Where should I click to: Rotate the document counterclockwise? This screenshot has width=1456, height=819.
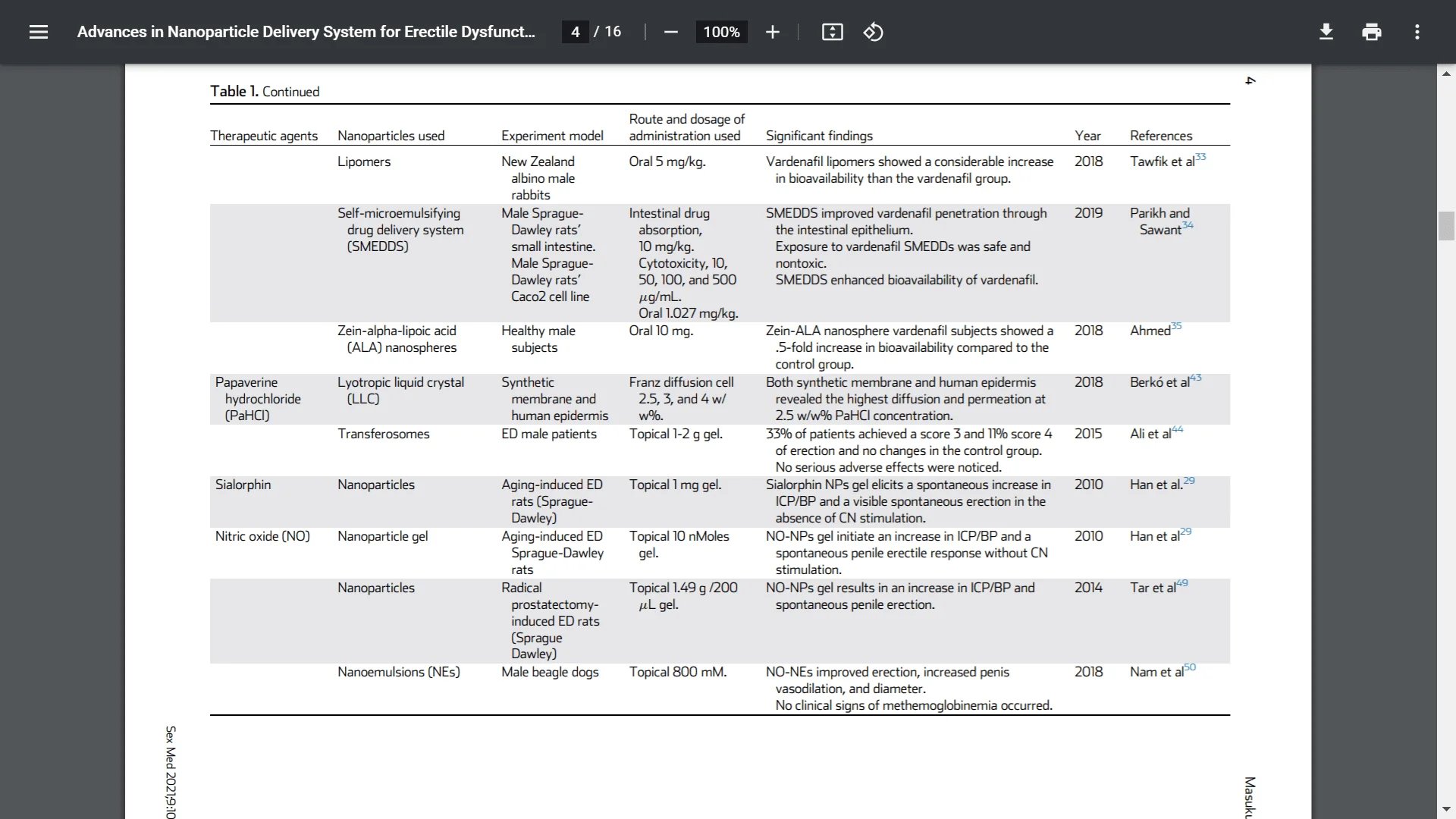[873, 32]
